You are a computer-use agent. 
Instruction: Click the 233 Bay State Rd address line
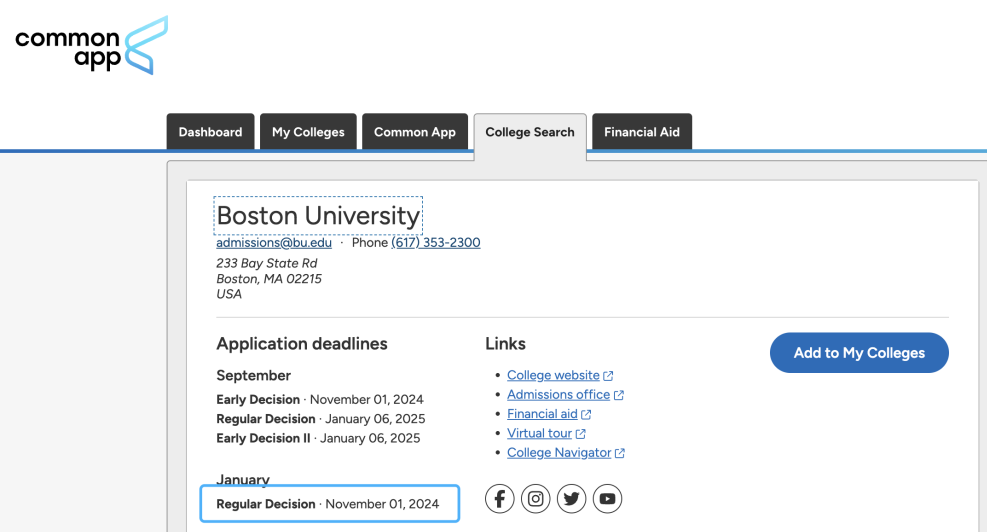(x=267, y=263)
